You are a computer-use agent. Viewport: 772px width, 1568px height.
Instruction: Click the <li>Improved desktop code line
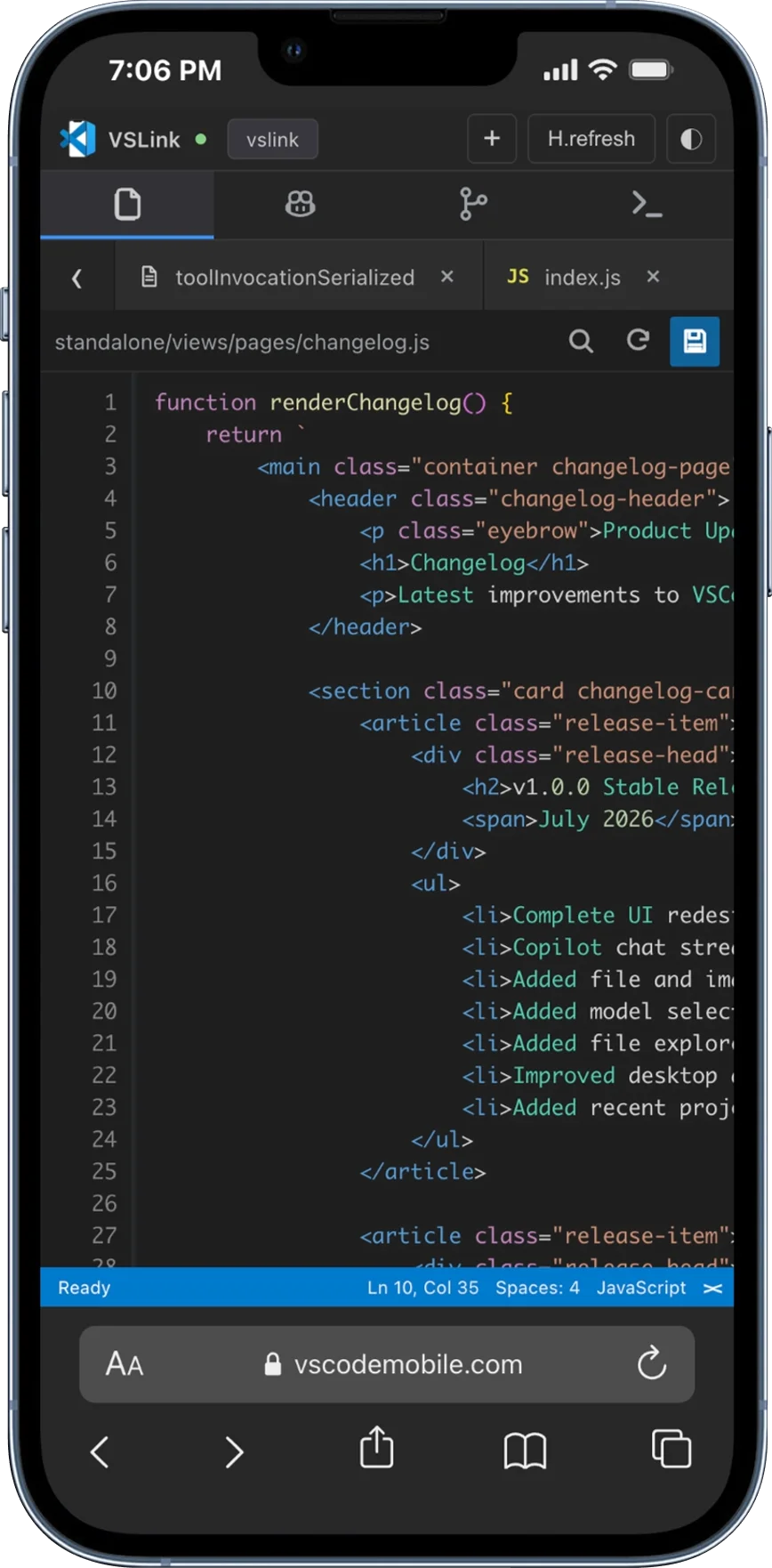pyautogui.click(x=597, y=1076)
